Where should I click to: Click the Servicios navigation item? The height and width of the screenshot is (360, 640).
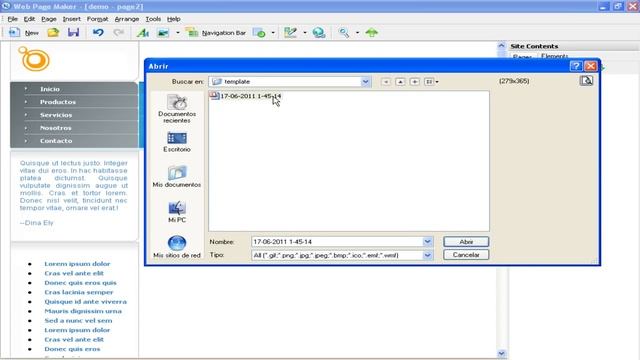[56, 115]
